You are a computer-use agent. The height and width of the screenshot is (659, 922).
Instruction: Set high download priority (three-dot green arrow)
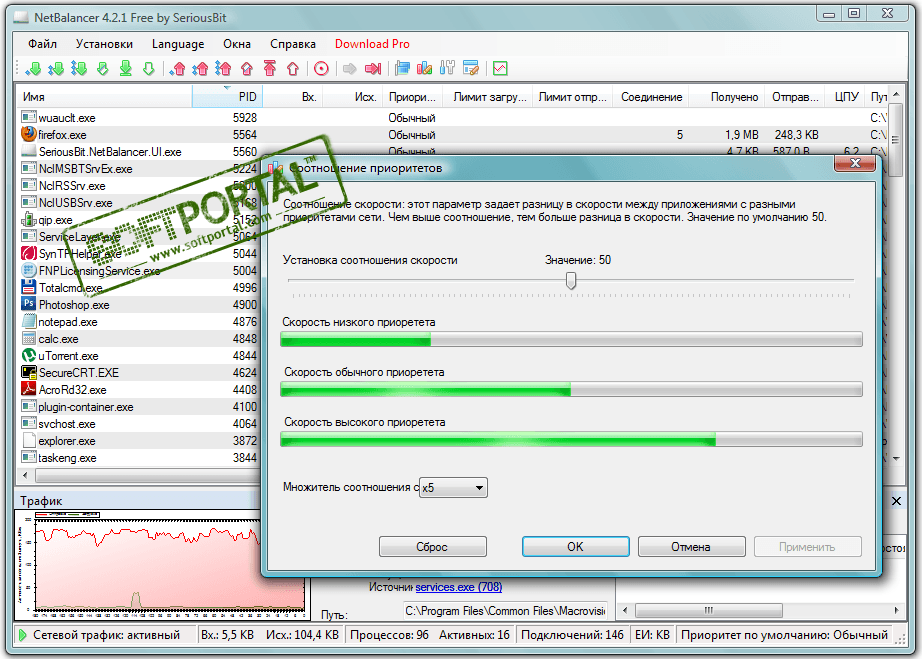point(79,68)
